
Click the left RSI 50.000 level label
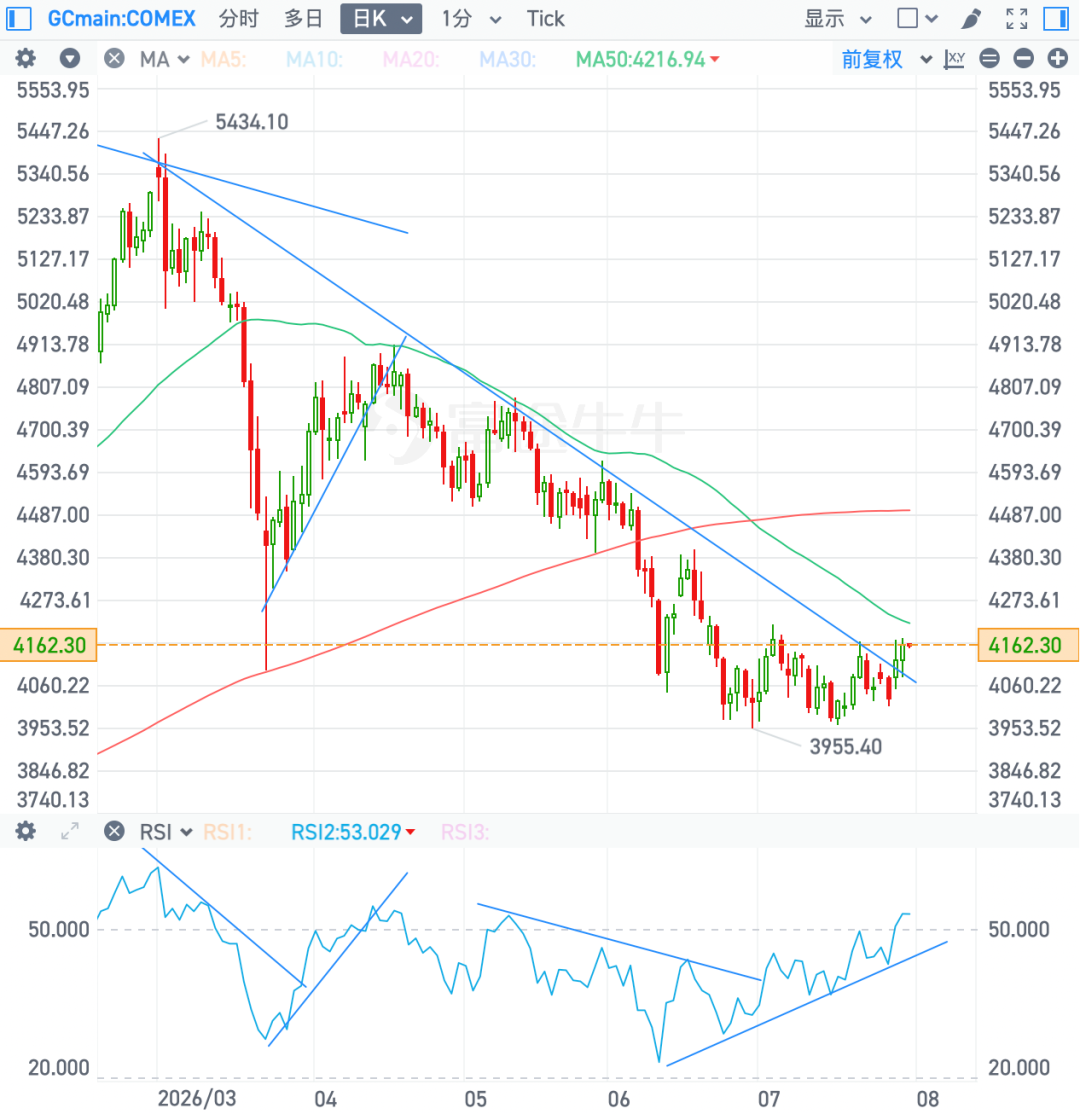[59, 929]
